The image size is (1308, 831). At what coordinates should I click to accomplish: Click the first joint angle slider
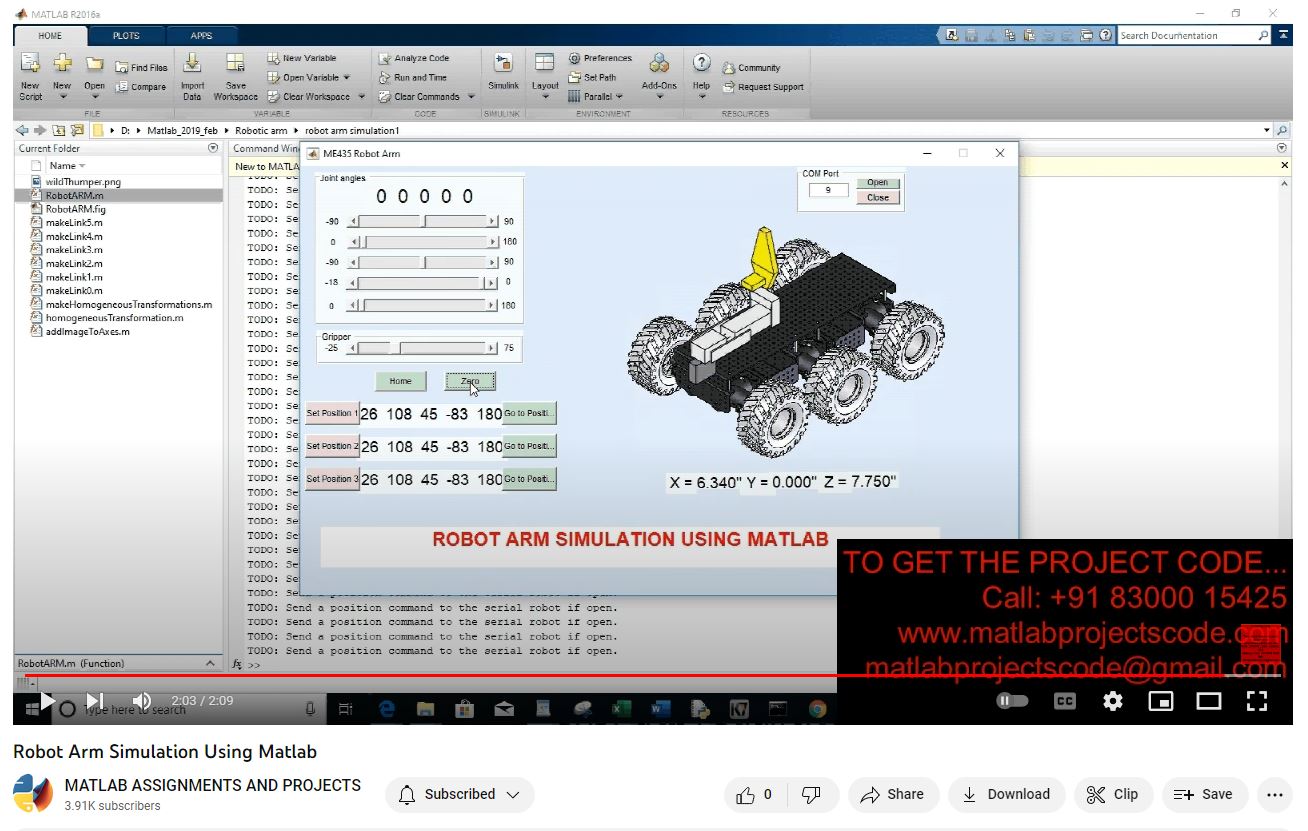point(422,221)
